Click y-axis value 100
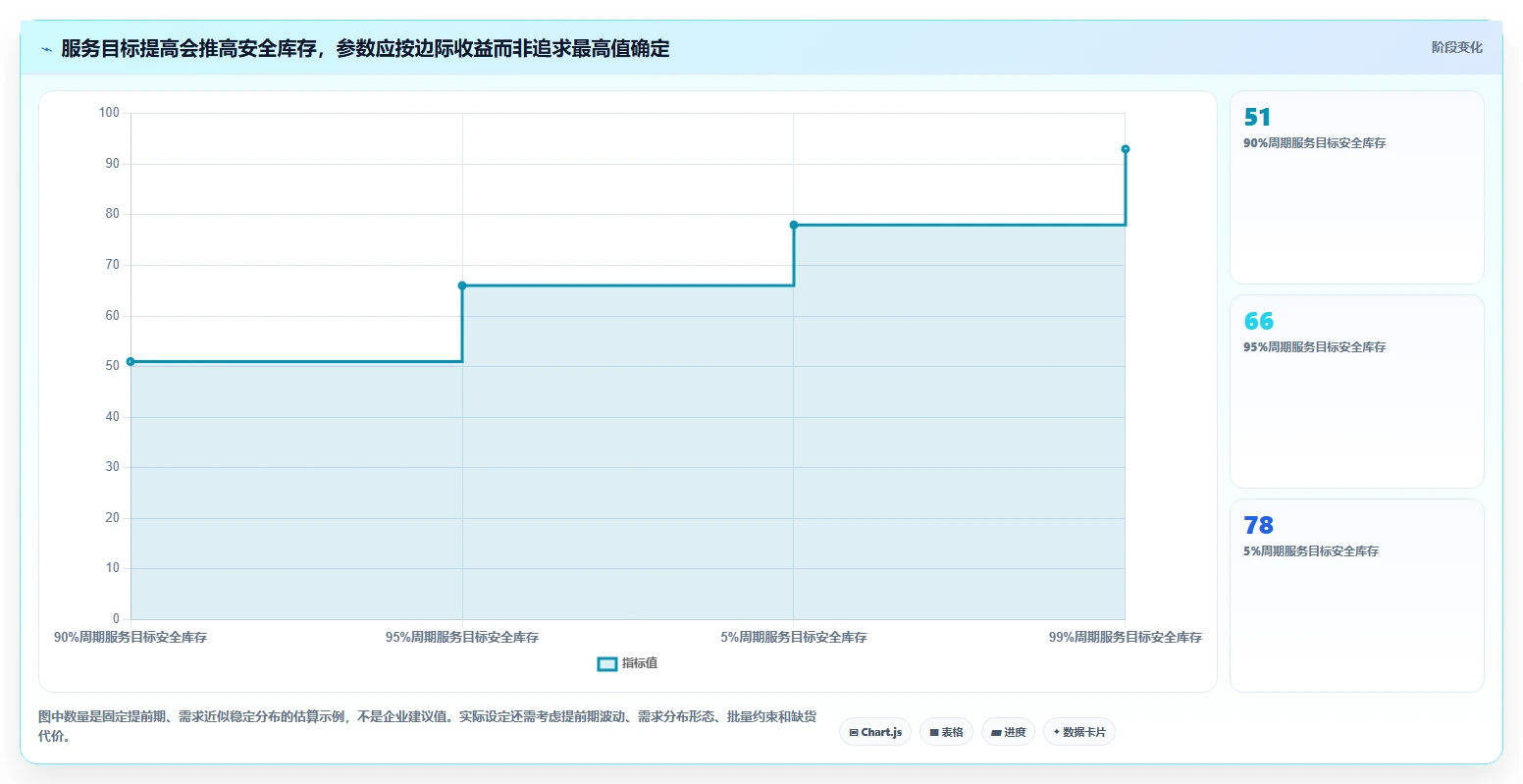This screenshot has height=784, width=1523. click(109, 113)
